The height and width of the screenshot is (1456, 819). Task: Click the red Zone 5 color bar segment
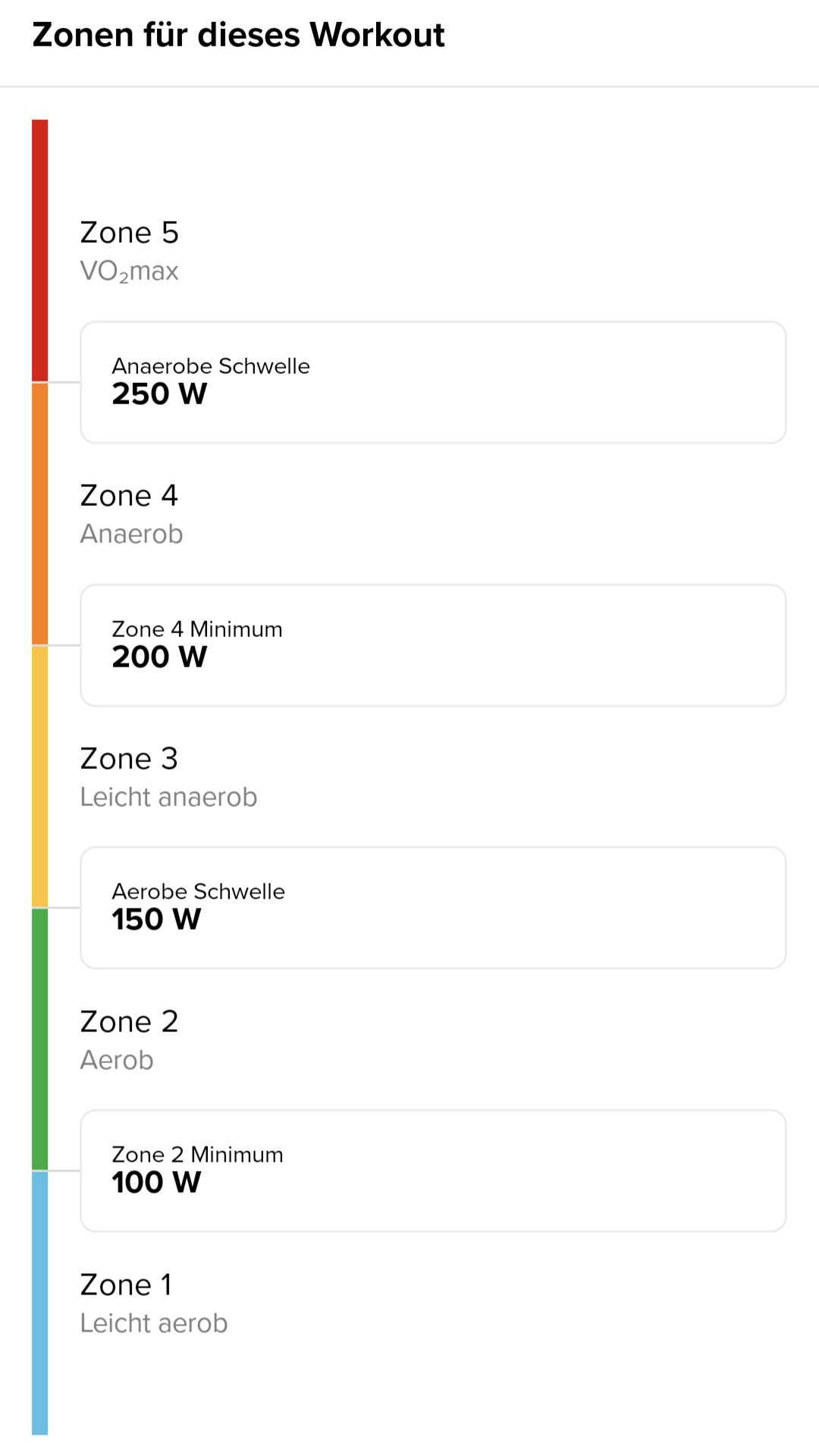(x=40, y=250)
